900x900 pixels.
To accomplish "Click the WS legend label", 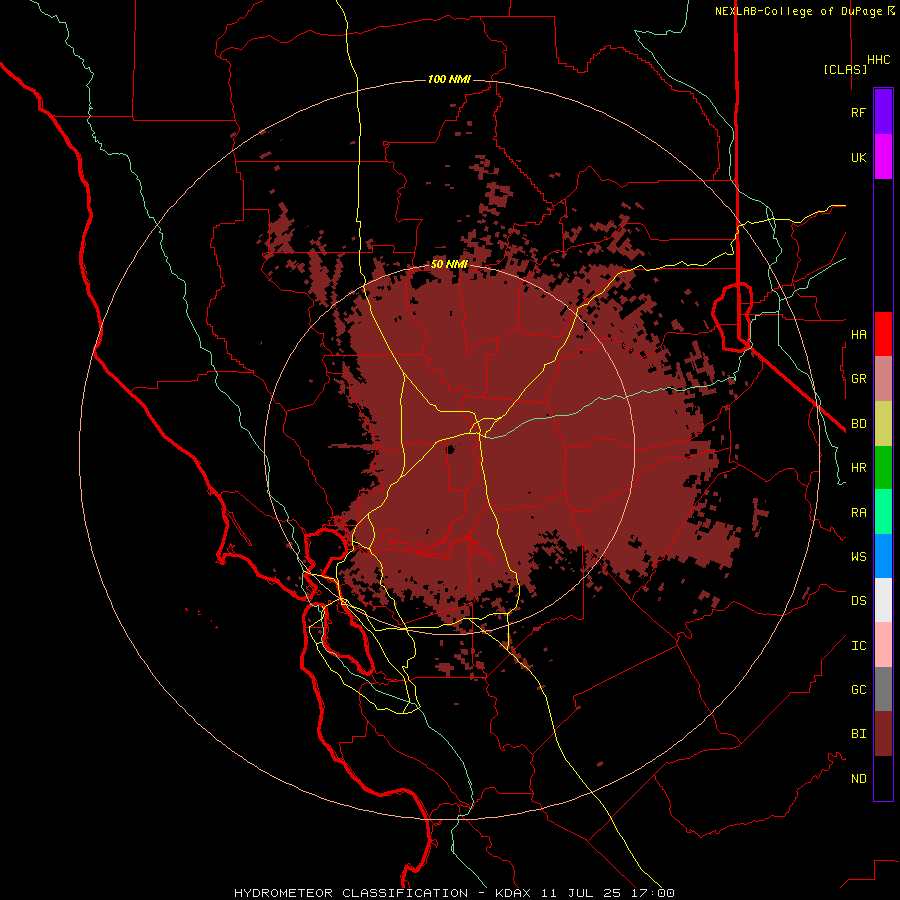I will coord(858,557).
